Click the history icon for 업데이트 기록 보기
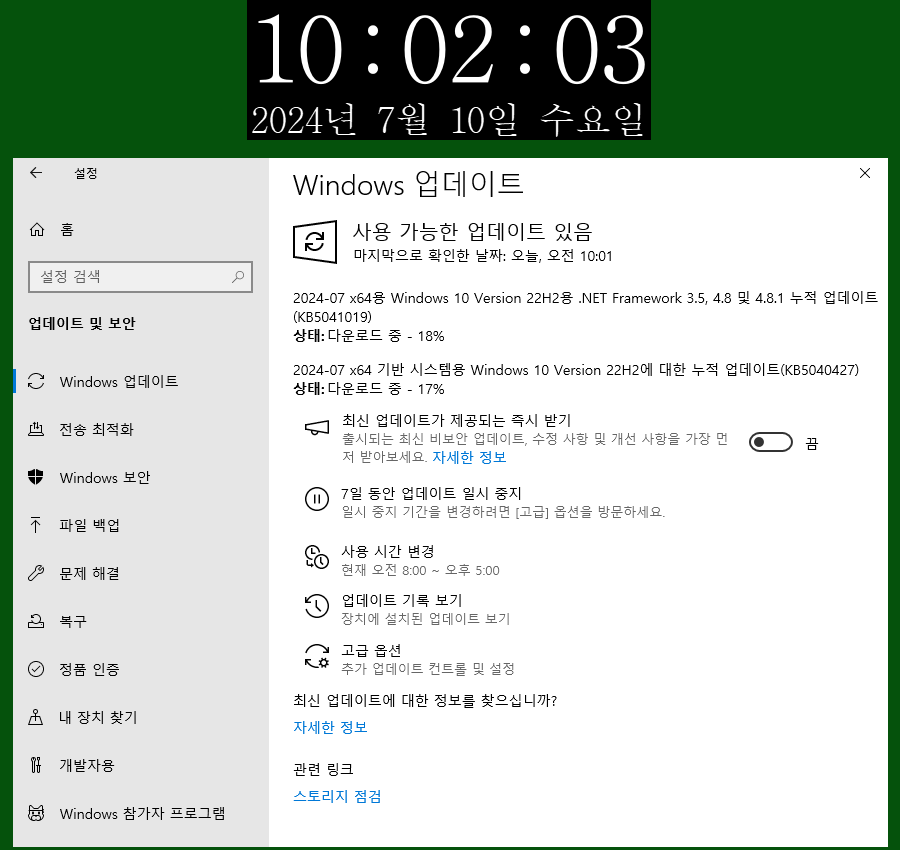The width and height of the screenshot is (900, 850). pos(317,606)
